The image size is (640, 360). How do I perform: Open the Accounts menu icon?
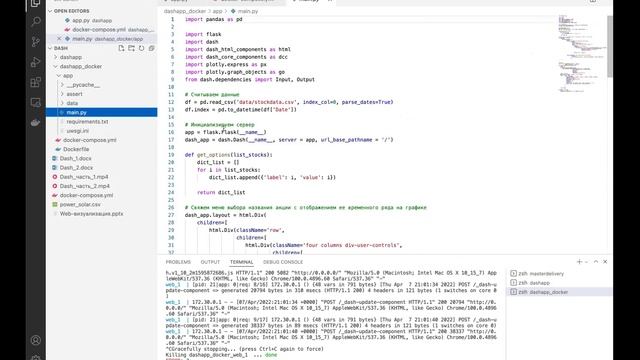click(x=36, y=340)
